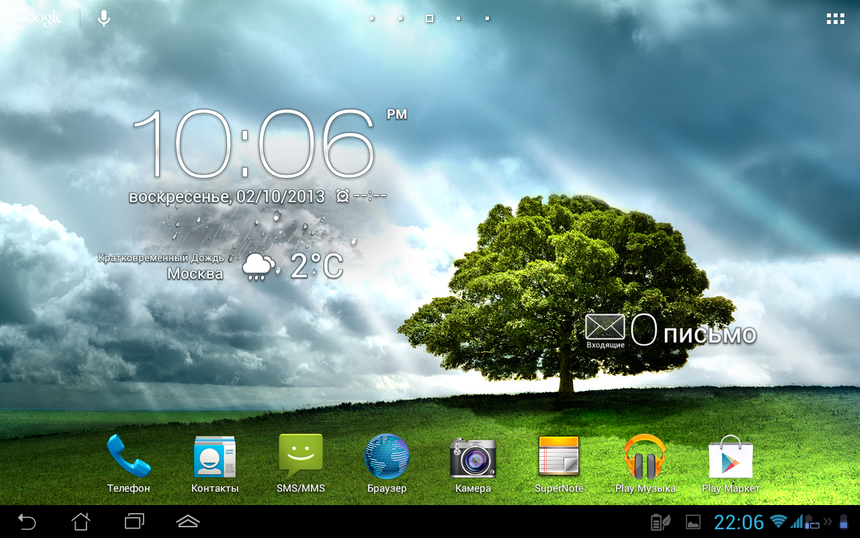Open the all apps grid
Image resolution: width=860 pixels, height=538 pixels.
[x=835, y=19]
